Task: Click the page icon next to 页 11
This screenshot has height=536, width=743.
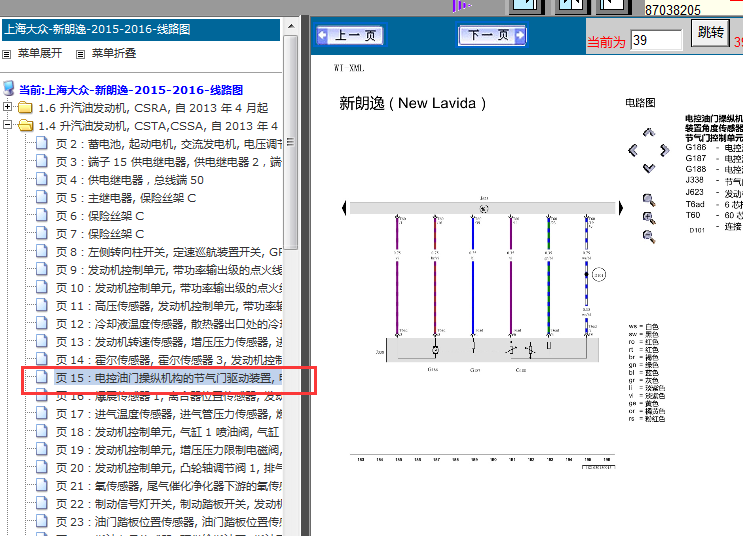Action: (42, 305)
